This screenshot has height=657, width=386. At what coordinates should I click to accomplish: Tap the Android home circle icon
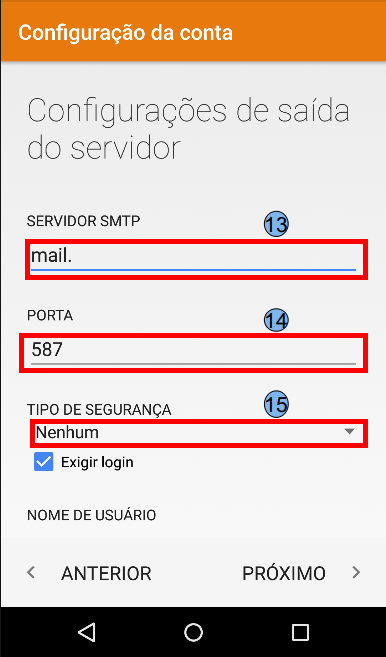[x=193, y=632]
